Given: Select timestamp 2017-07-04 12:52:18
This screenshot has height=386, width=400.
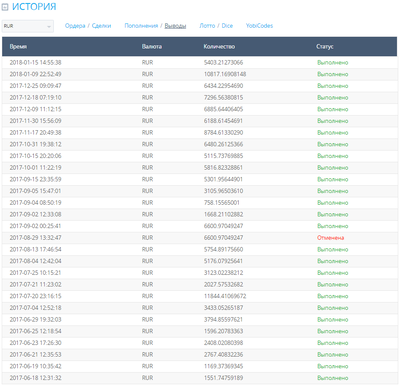Looking at the screenshot, I should tap(35, 308).
